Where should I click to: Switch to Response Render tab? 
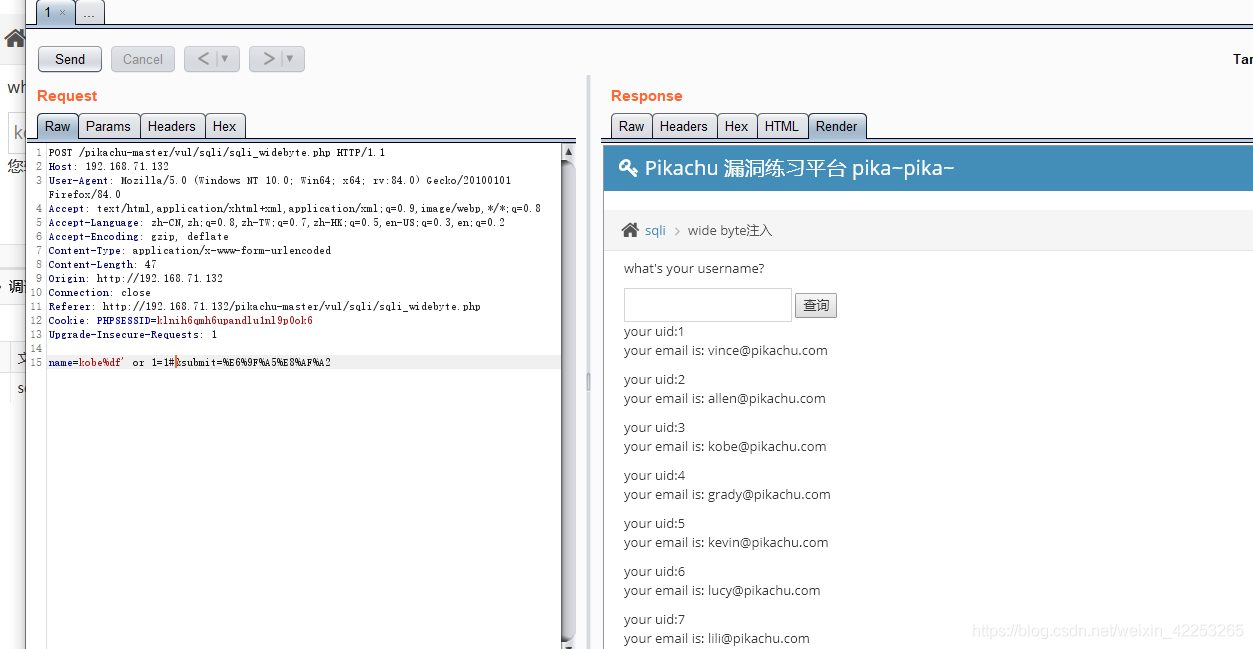[837, 126]
